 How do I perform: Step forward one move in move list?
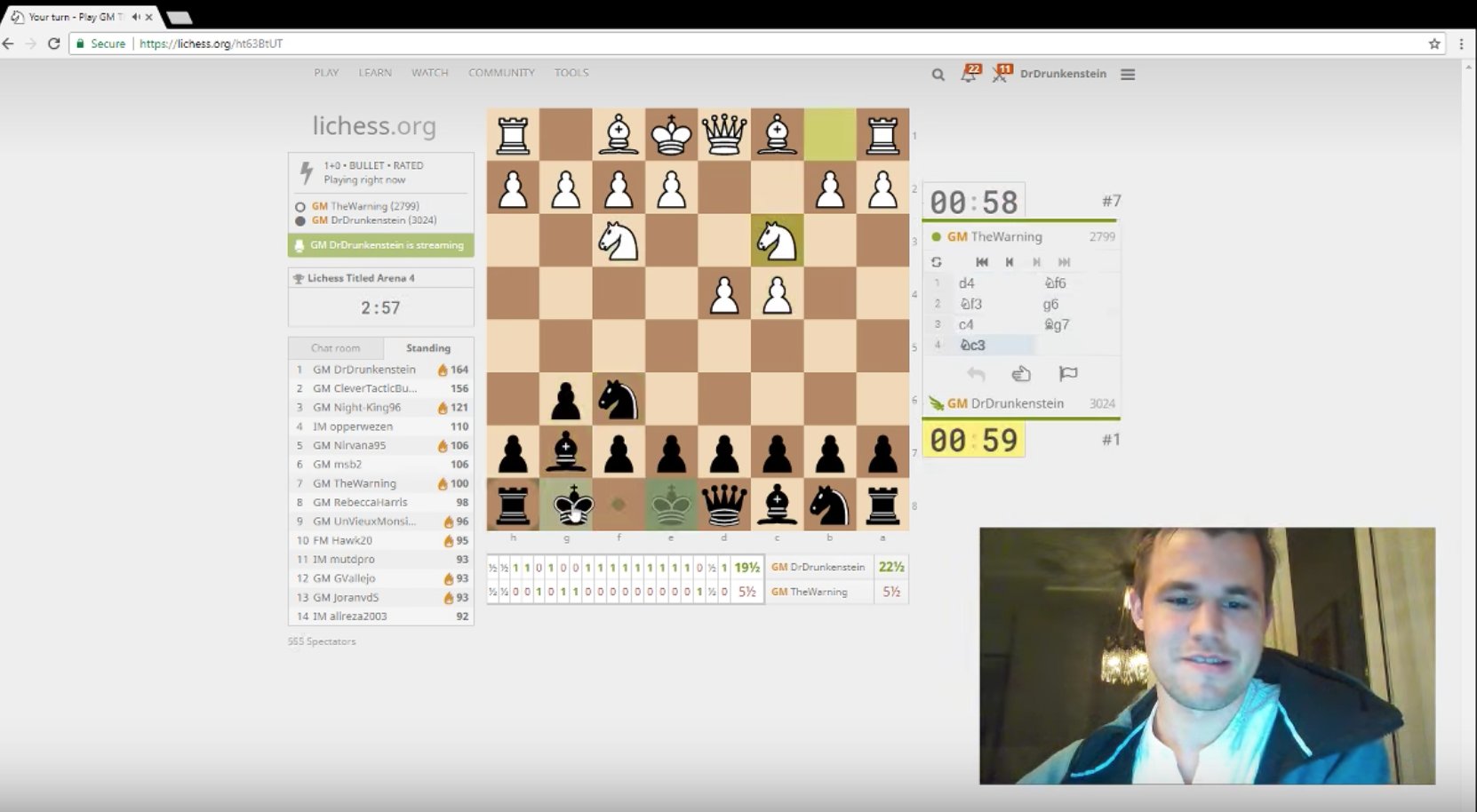[x=1036, y=262]
